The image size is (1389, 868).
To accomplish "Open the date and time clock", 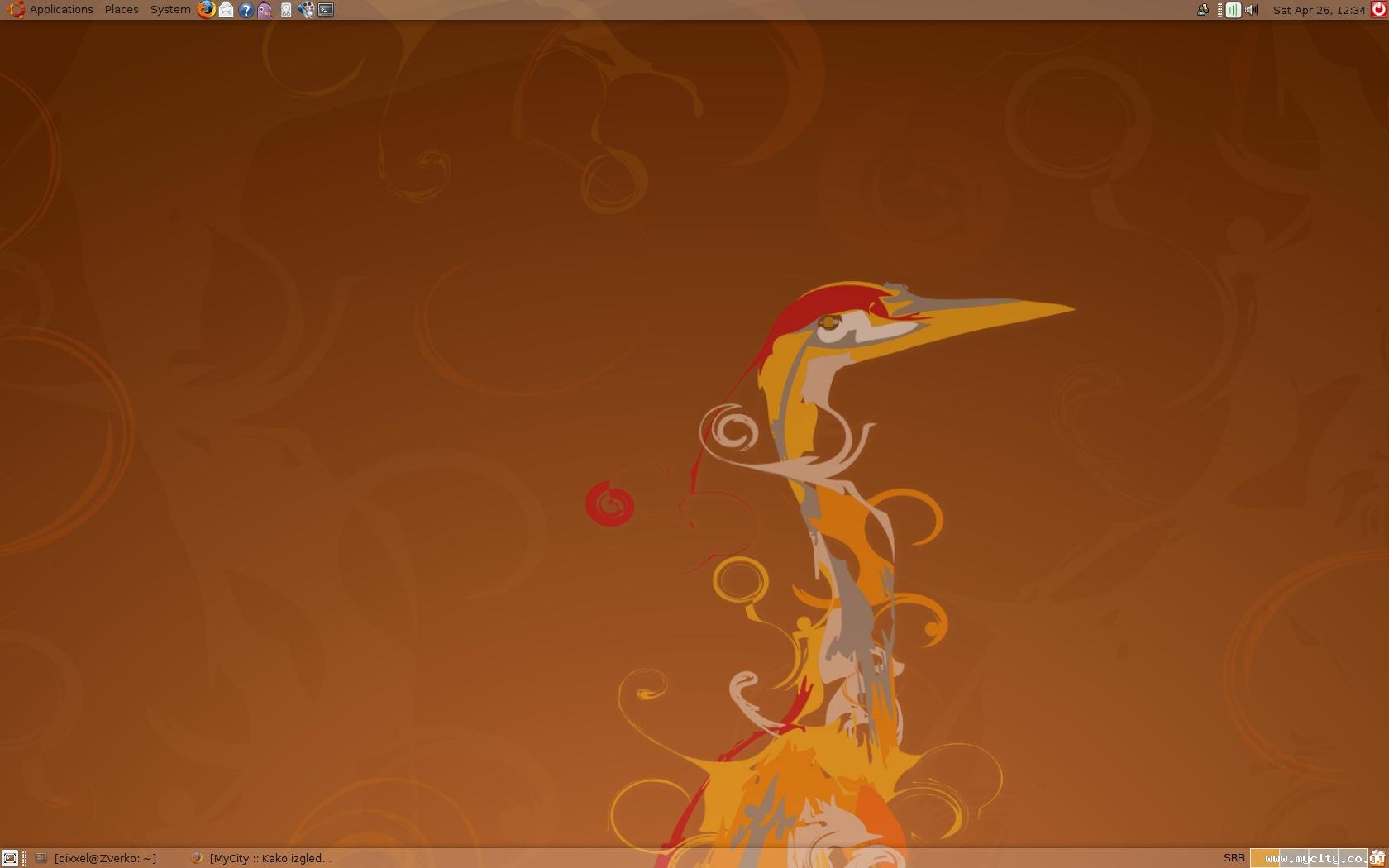I will [1319, 10].
